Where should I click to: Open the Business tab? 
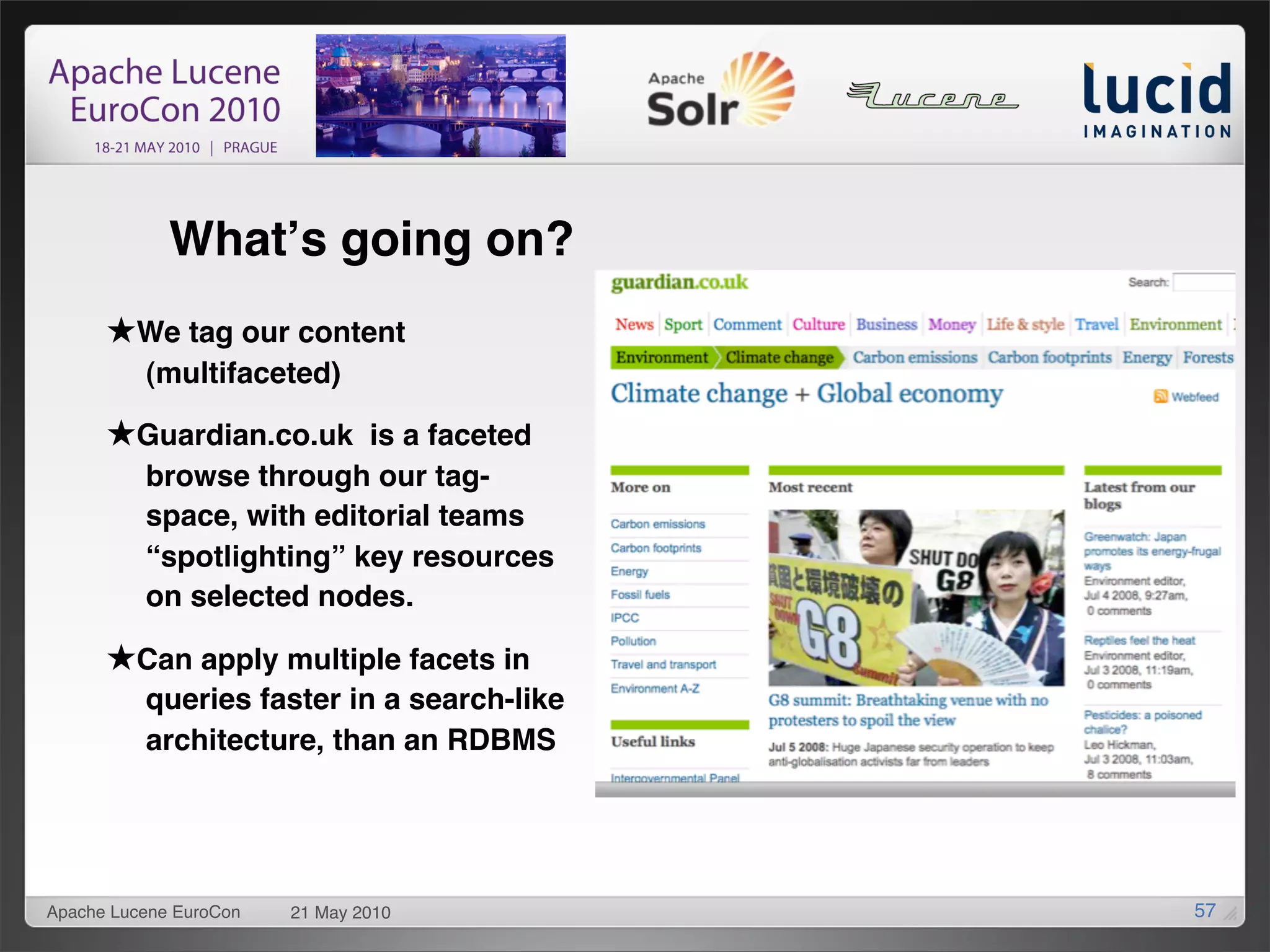click(x=887, y=324)
